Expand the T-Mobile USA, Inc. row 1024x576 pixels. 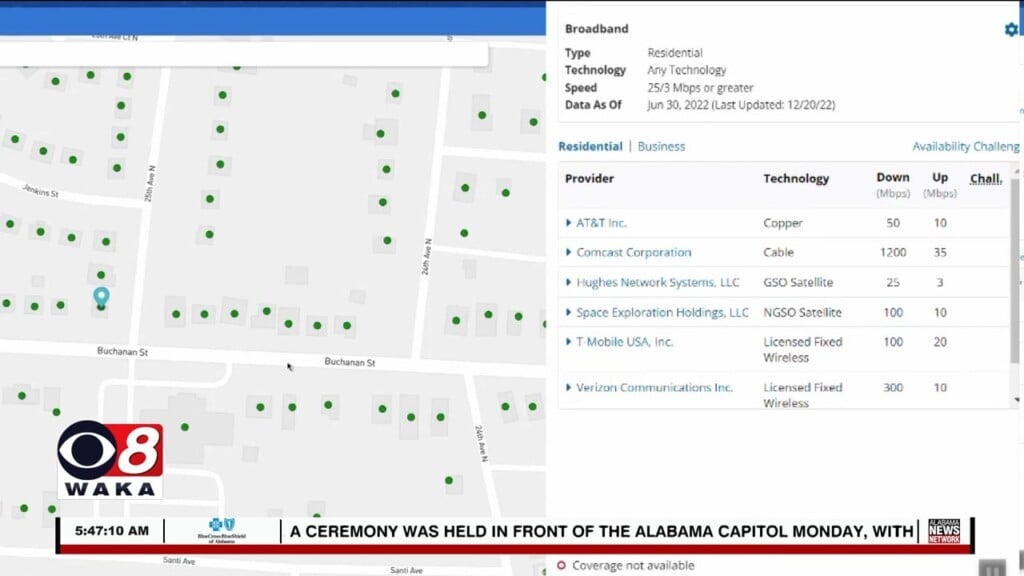click(x=570, y=342)
